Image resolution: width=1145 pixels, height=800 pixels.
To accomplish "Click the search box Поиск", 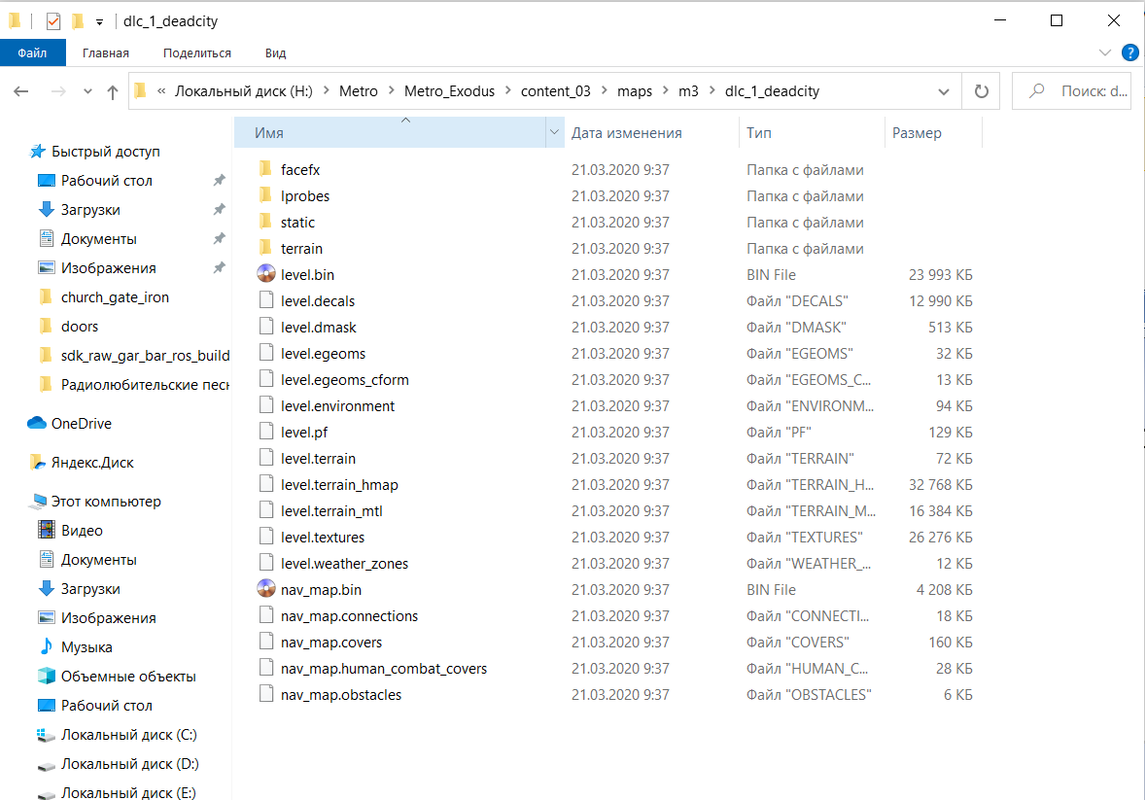I will coord(1071,91).
